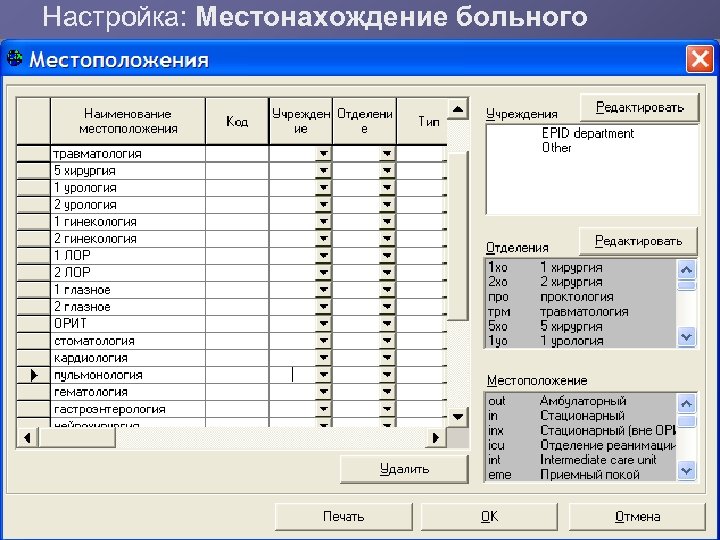Click the Удалить button

click(x=404, y=469)
